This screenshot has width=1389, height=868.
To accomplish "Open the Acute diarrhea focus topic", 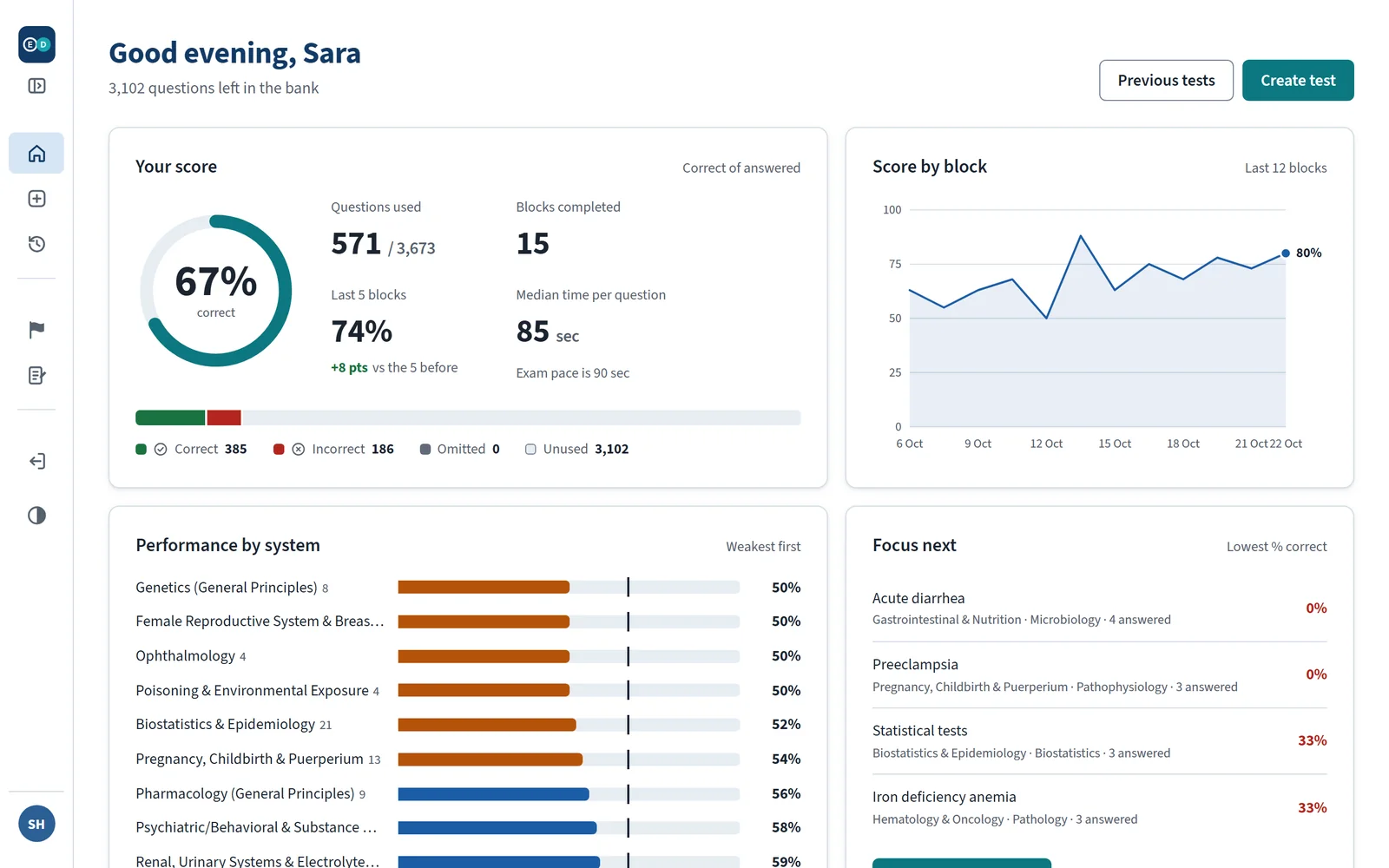I will [1099, 608].
